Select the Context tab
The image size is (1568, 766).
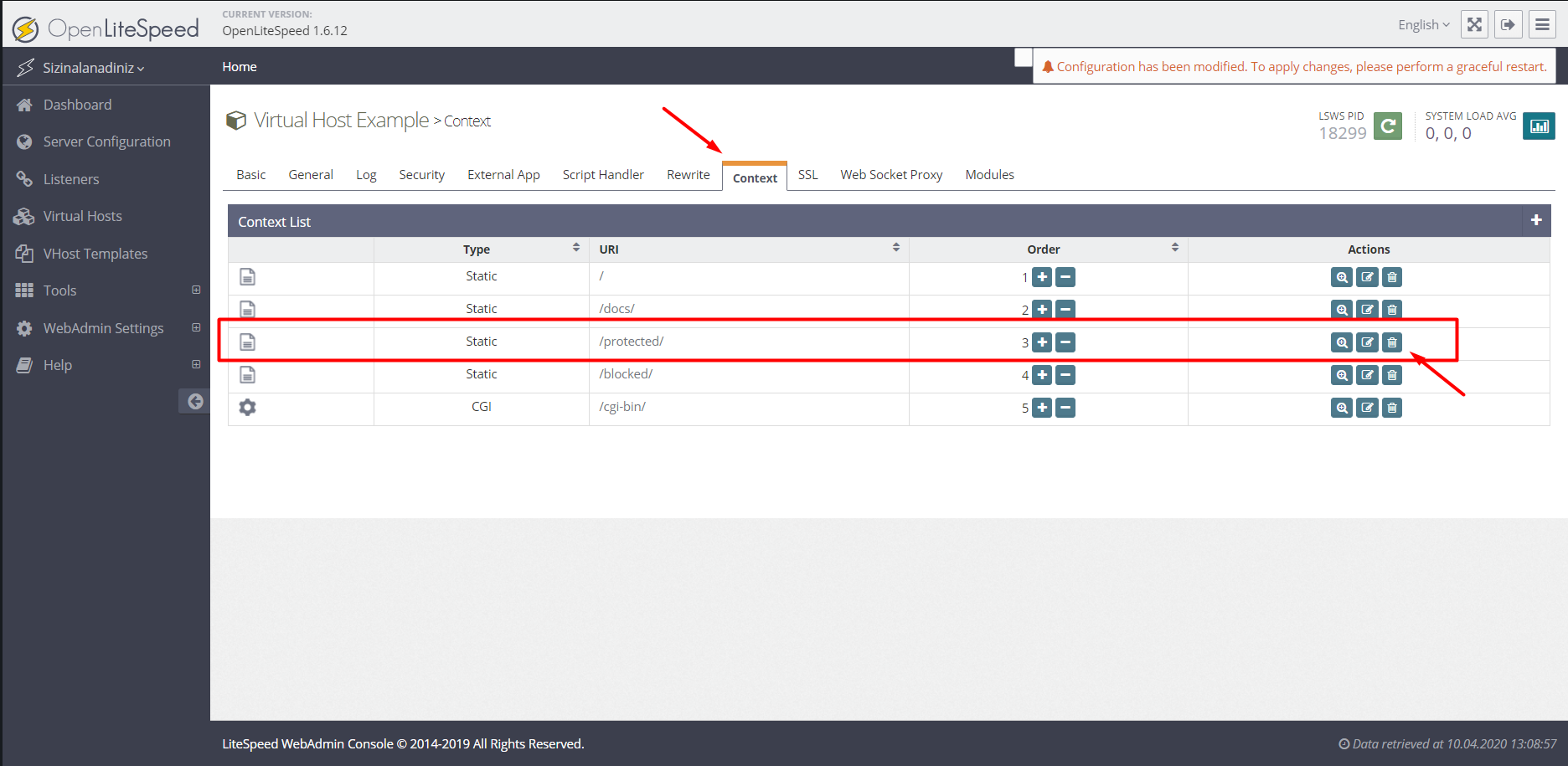755,177
